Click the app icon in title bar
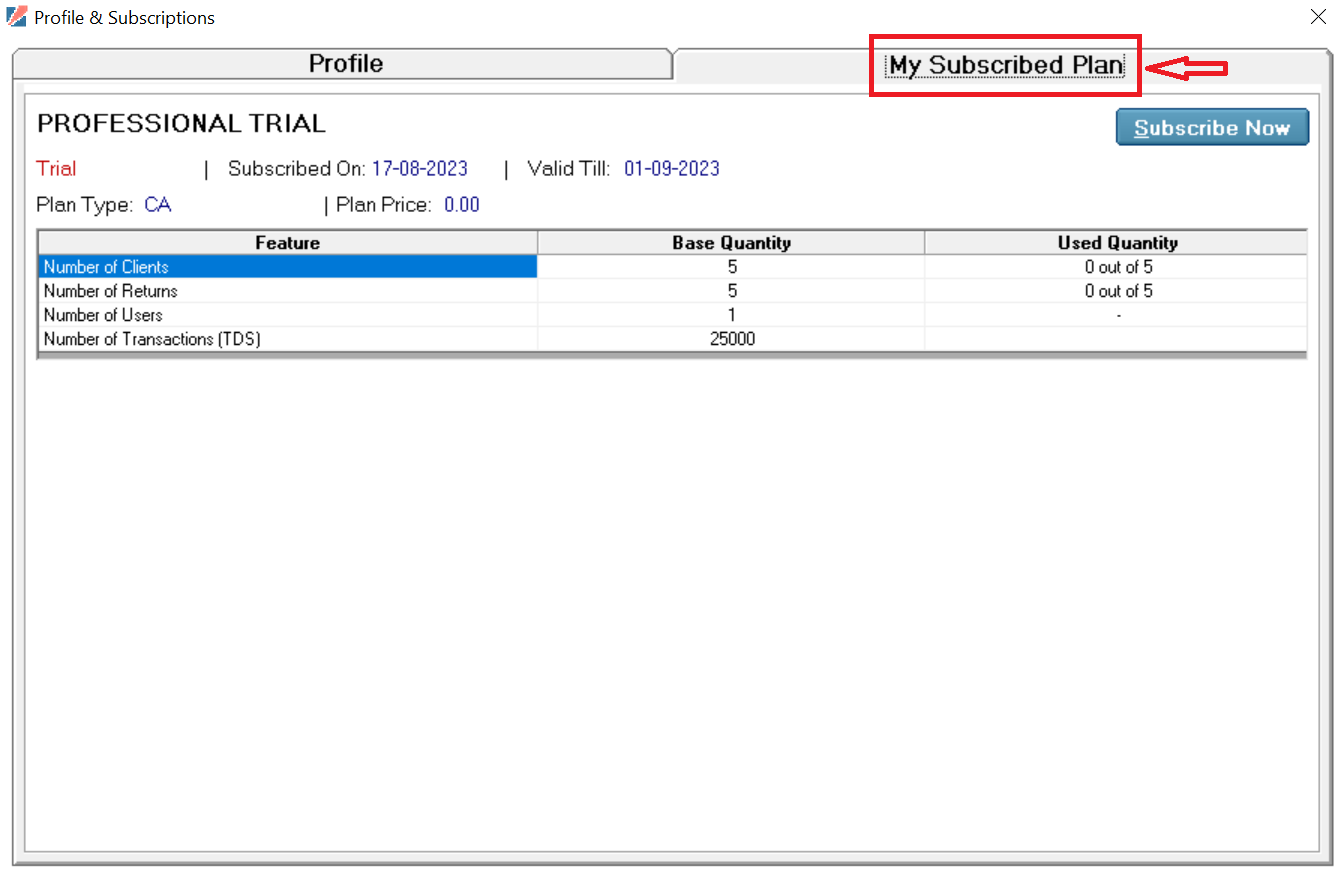The height and width of the screenshot is (873, 1342). pos(16,17)
